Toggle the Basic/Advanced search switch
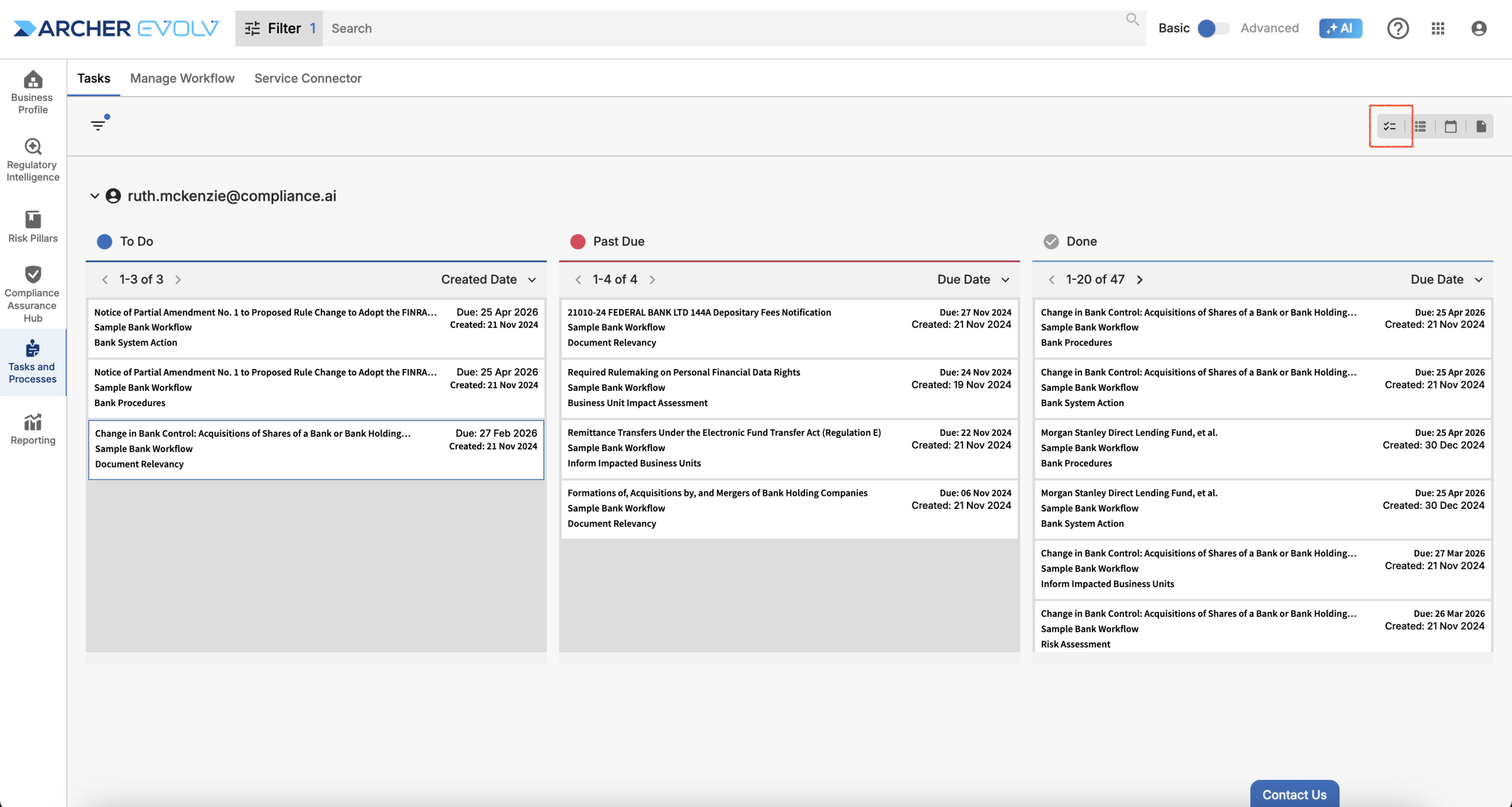The width and height of the screenshot is (1512, 807). point(1213,28)
